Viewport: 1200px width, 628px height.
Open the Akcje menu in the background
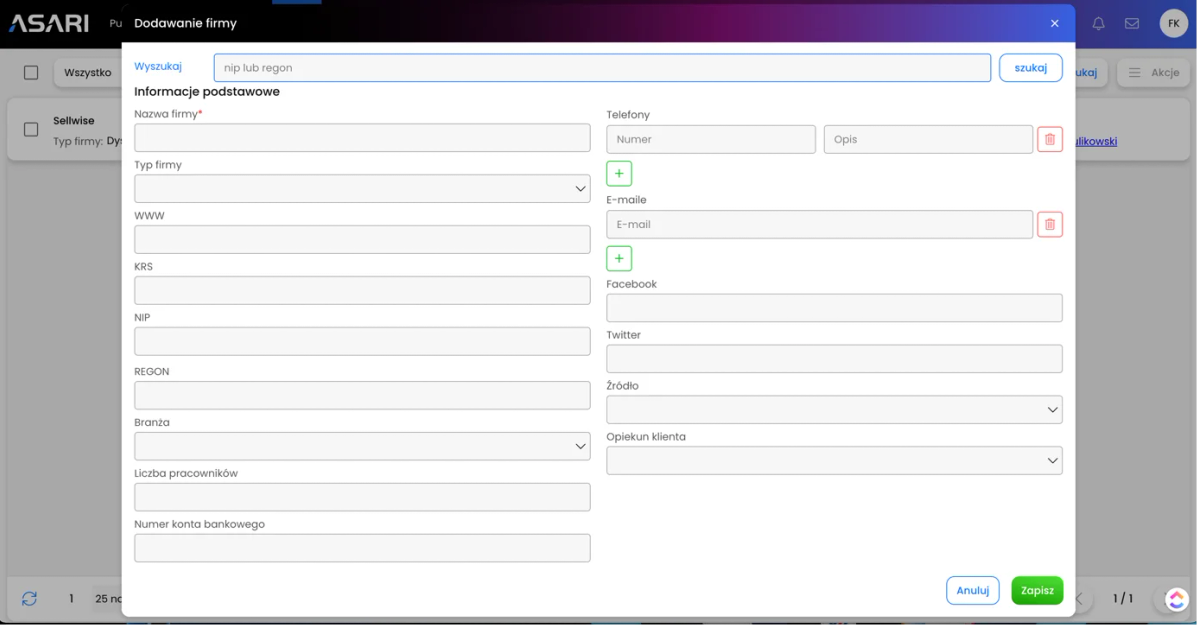pyautogui.click(x=1155, y=72)
